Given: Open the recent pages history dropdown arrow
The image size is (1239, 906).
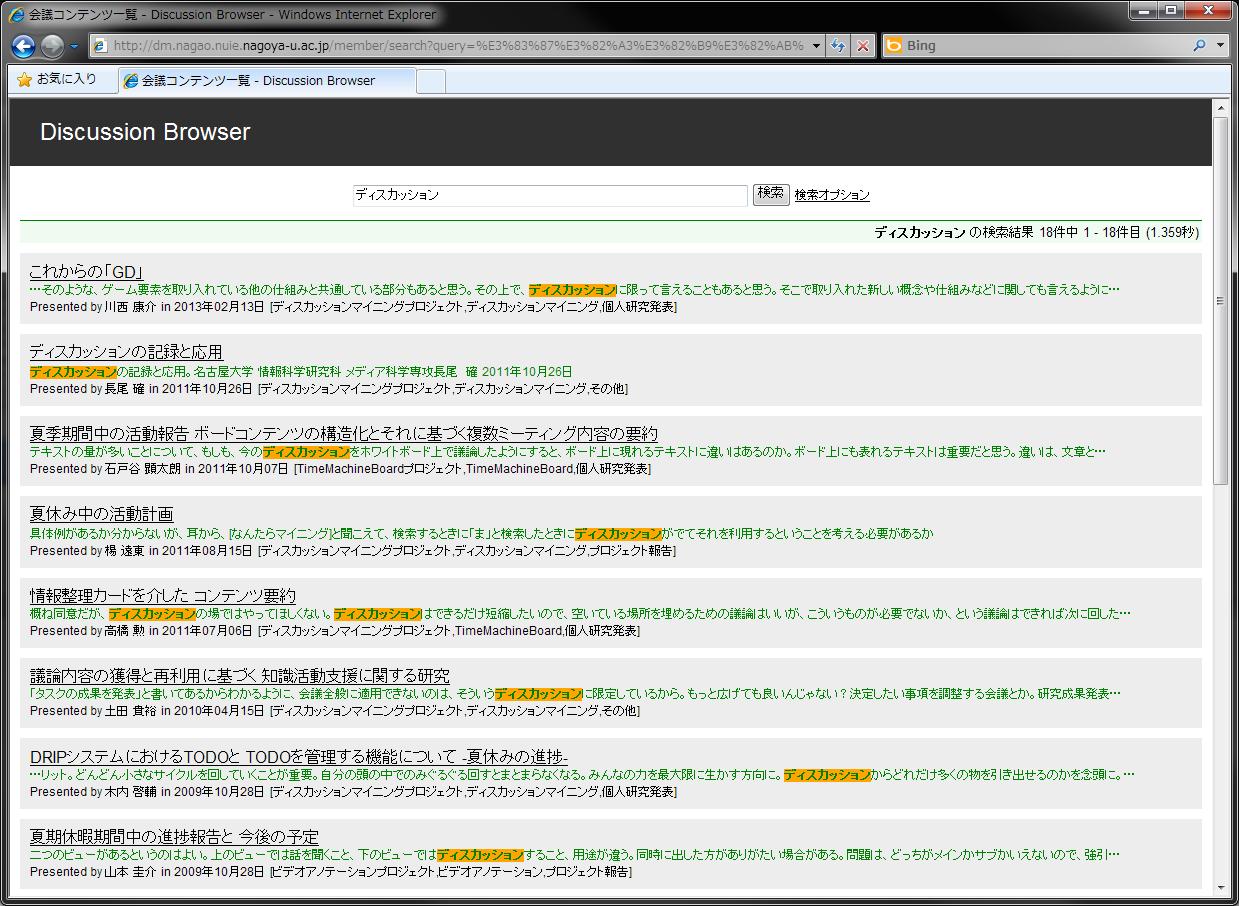Looking at the screenshot, I should click(x=74, y=46).
